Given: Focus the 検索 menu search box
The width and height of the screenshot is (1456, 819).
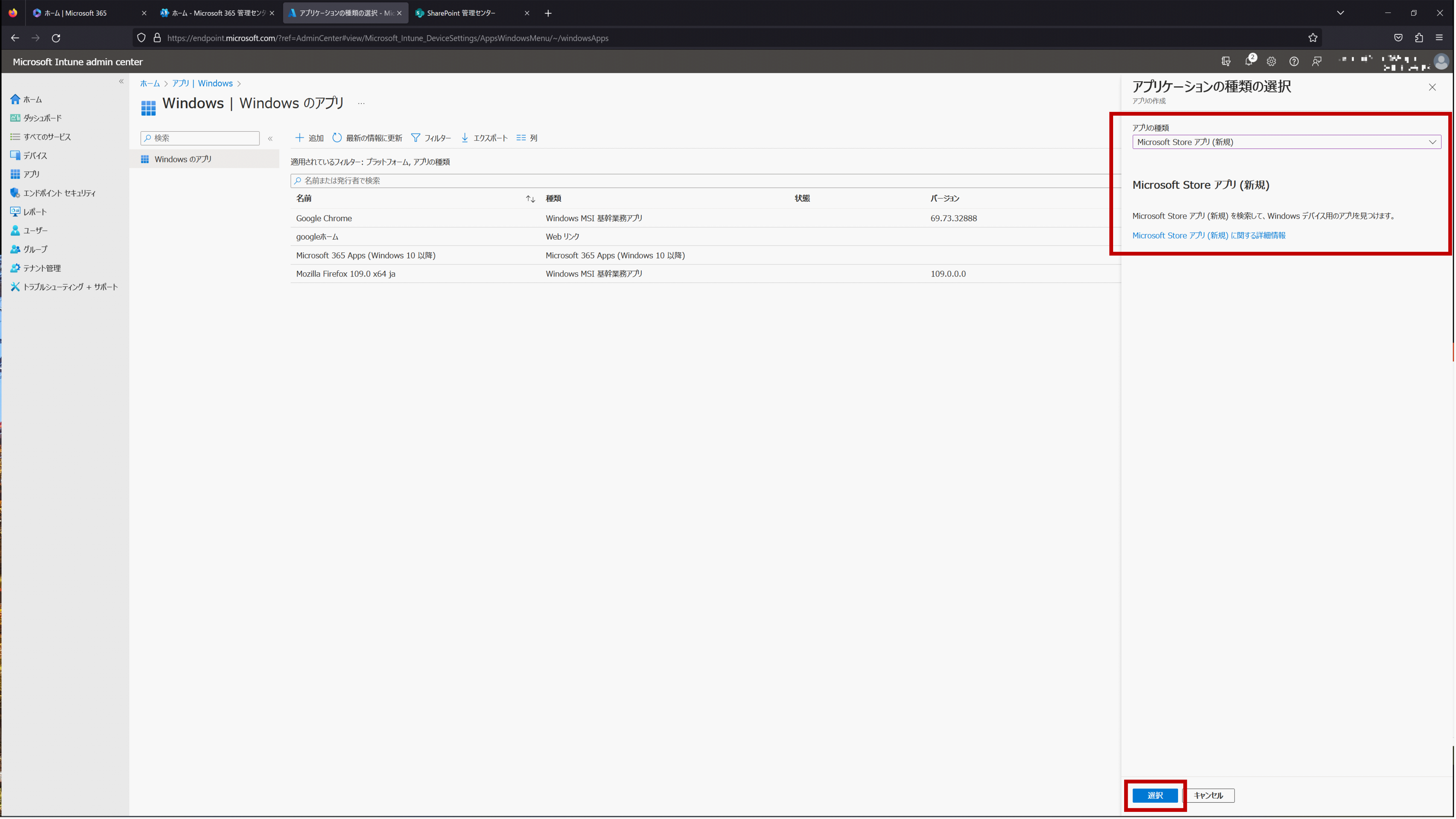Looking at the screenshot, I should tap(200, 138).
